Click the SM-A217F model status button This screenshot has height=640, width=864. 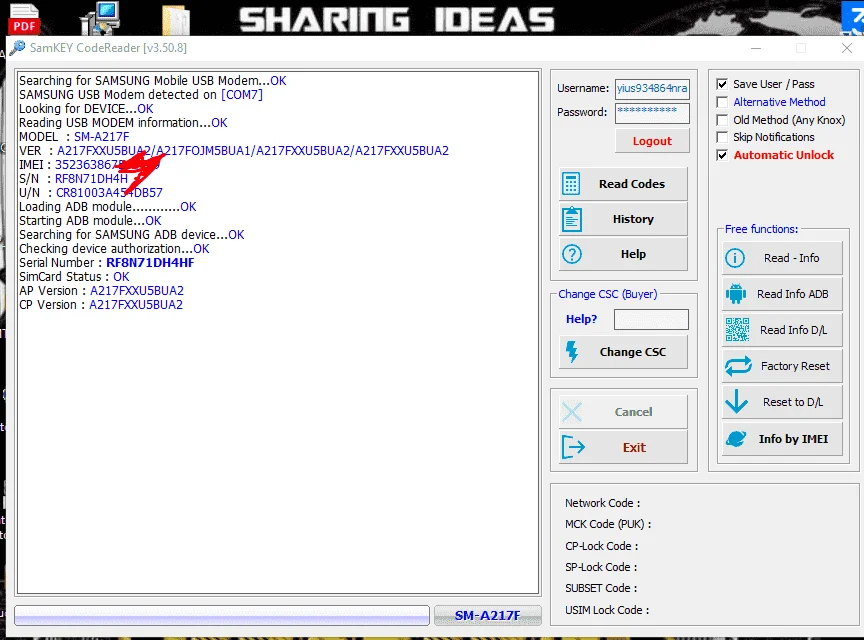pos(487,615)
